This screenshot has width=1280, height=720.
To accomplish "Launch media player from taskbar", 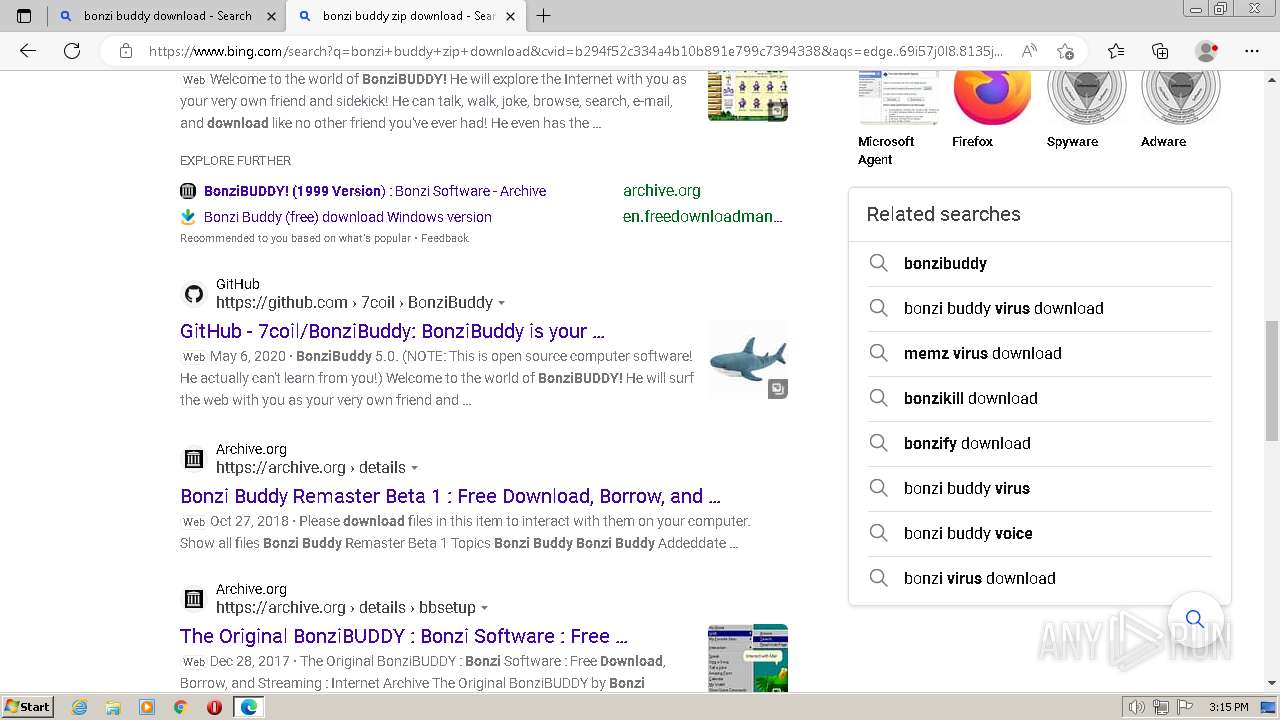I will point(147,707).
